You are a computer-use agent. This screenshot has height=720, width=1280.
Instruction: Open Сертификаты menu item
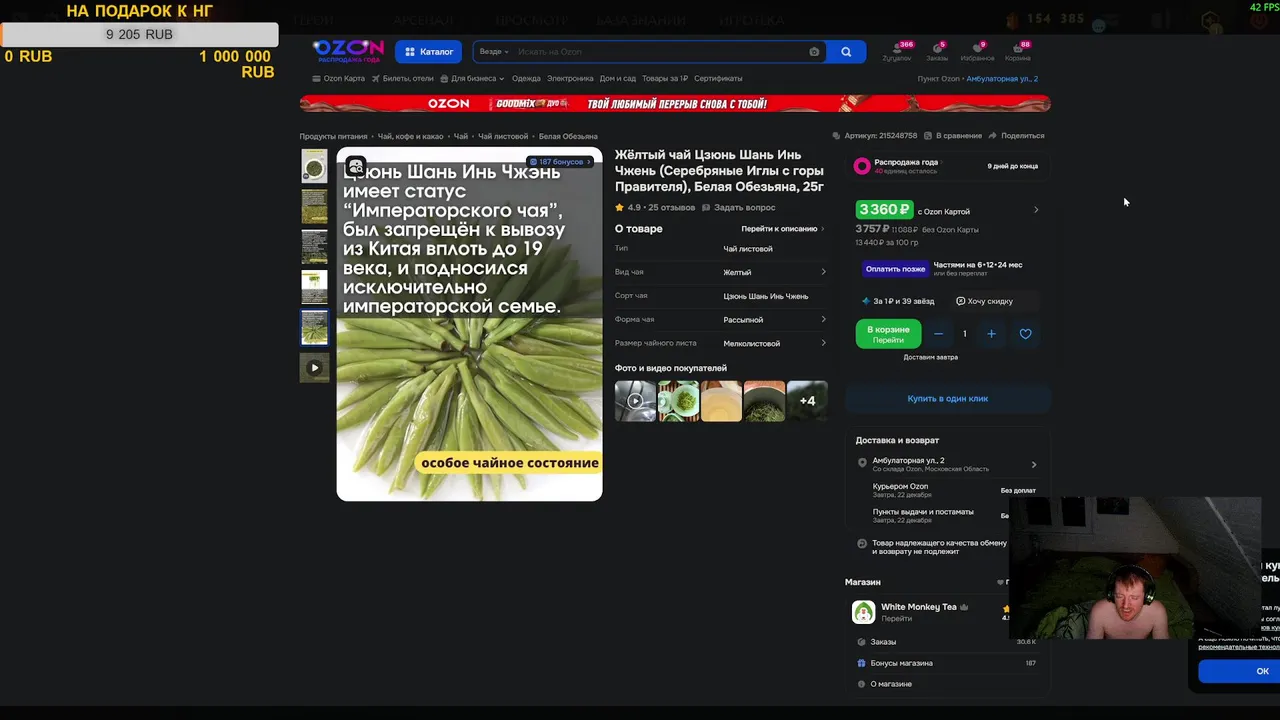click(718, 78)
